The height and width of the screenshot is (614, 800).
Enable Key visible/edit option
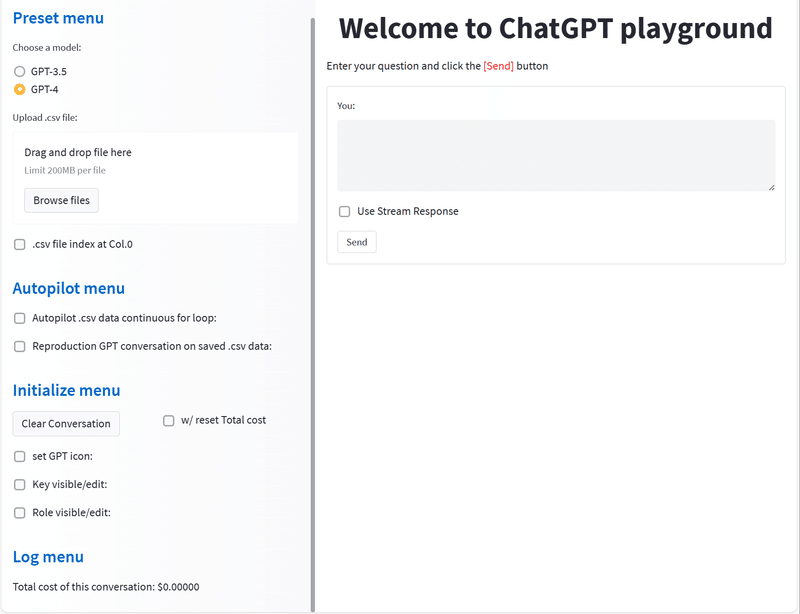[x=19, y=484]
